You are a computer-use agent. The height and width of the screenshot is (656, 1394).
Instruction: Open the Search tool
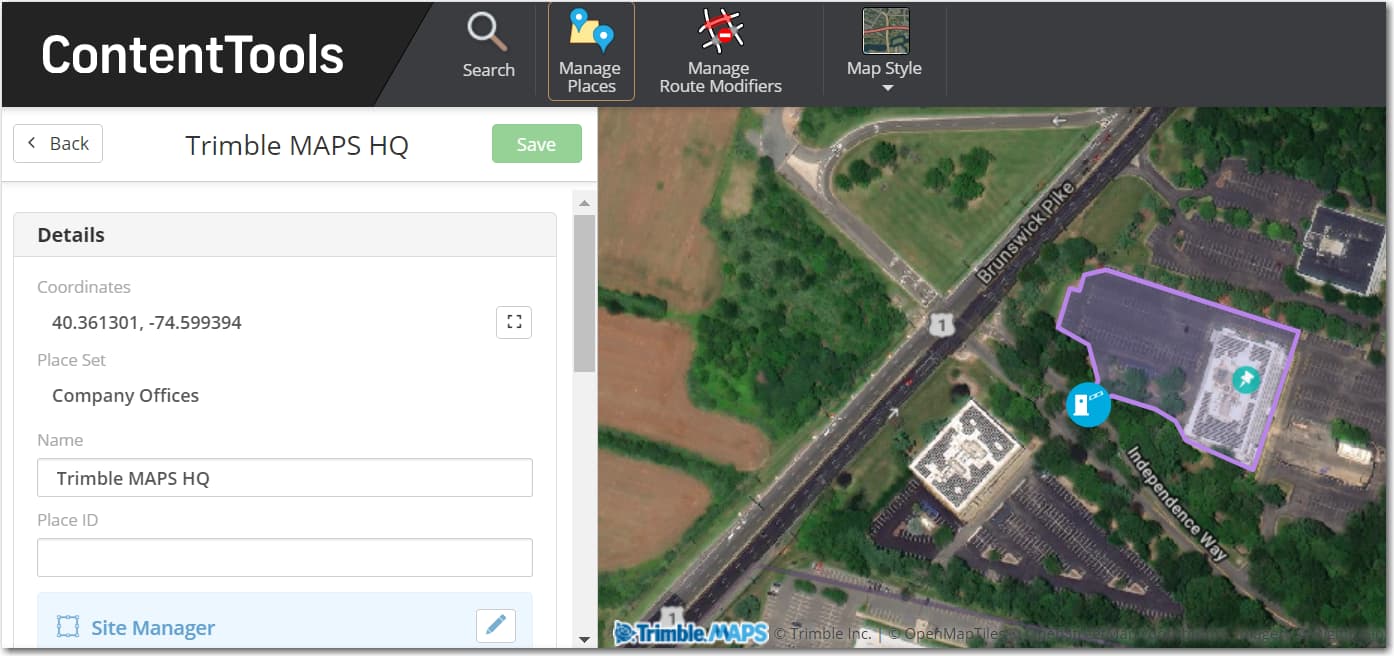pos(488,46)
